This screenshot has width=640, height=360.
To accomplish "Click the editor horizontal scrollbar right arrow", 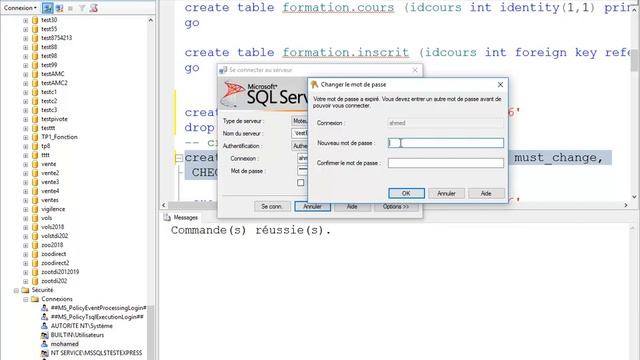I will pyautogui.click(x=626, y=205).
